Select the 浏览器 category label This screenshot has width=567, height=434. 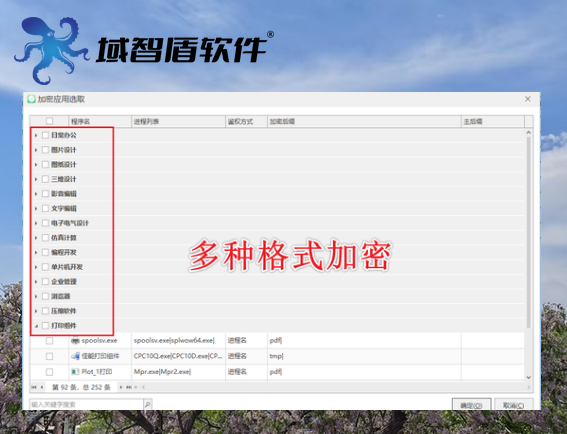[61, 296]
